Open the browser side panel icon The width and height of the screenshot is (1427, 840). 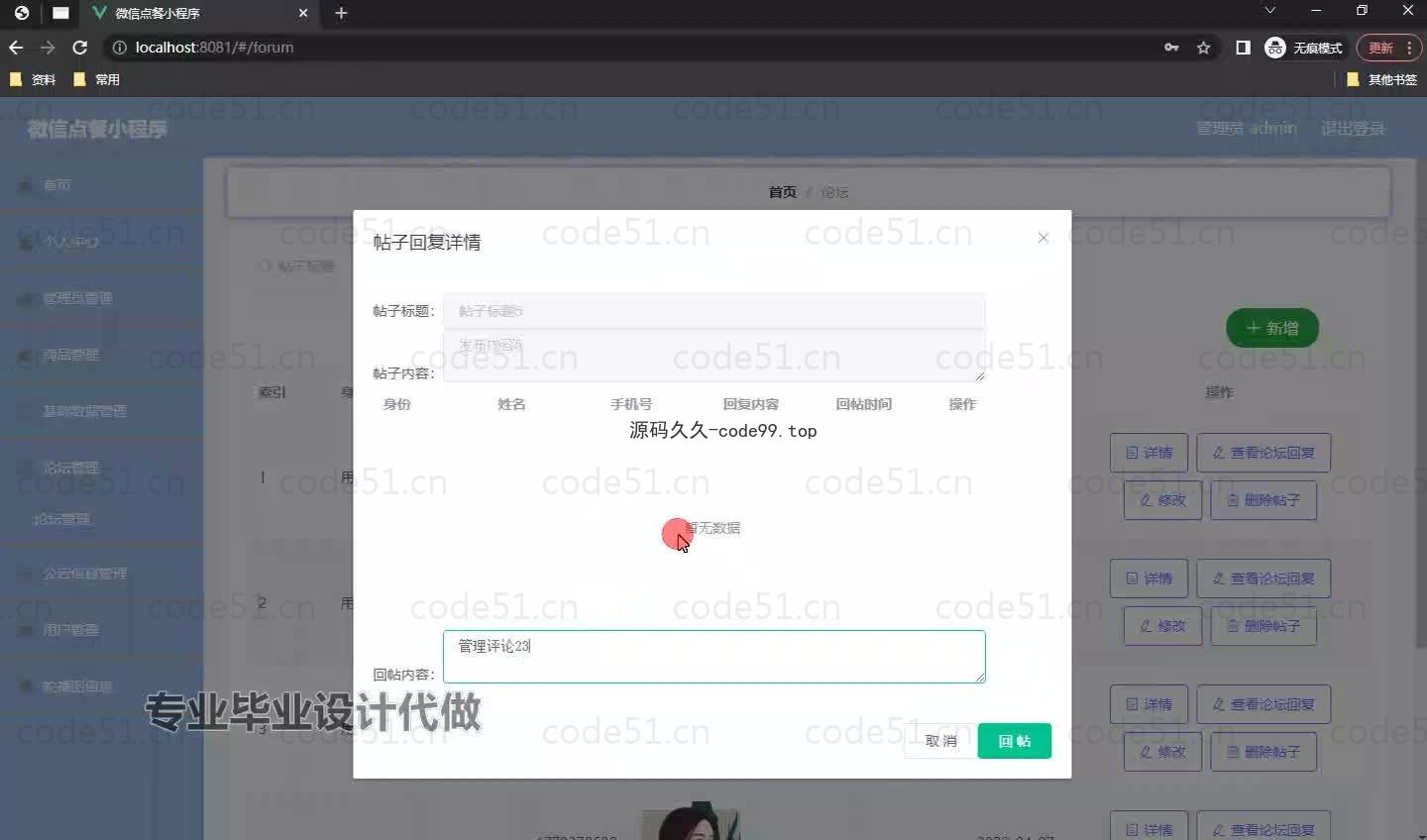[1243, 48]
